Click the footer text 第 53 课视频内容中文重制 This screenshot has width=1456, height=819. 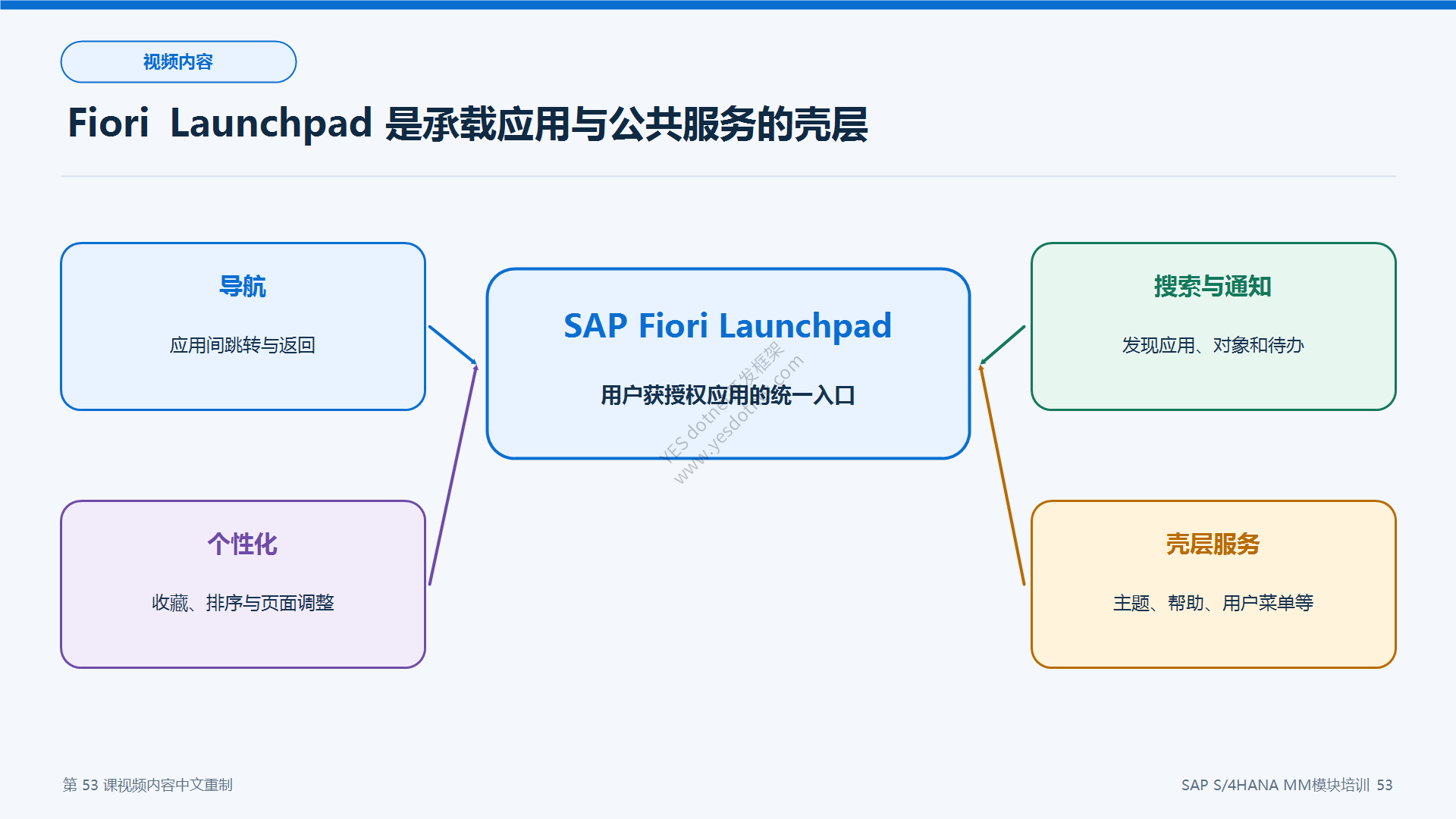pyautogui.click(x=148, y=785)
